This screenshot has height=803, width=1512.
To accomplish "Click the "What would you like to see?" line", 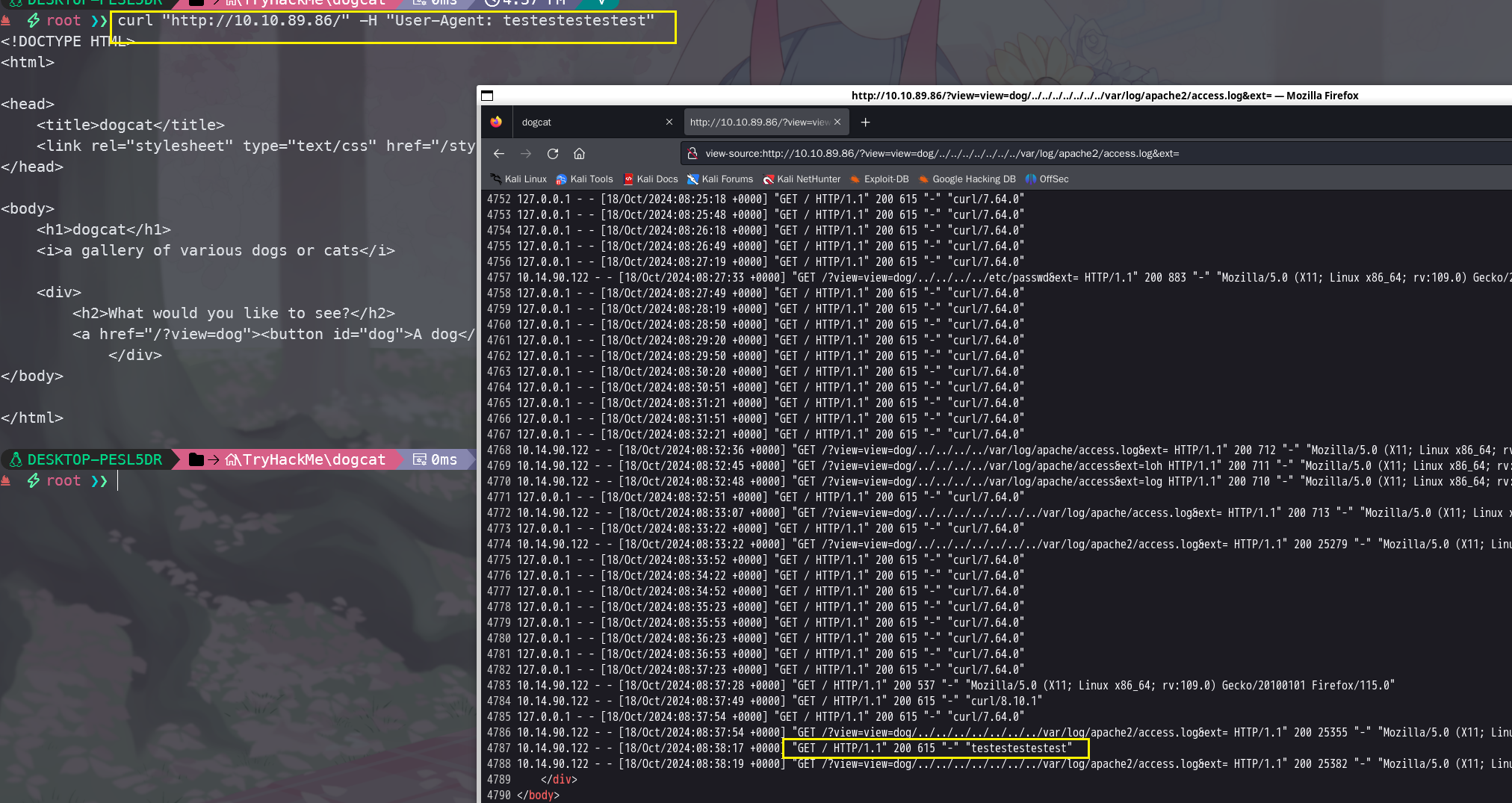I will pyautogui.click(x=234, y=314).
